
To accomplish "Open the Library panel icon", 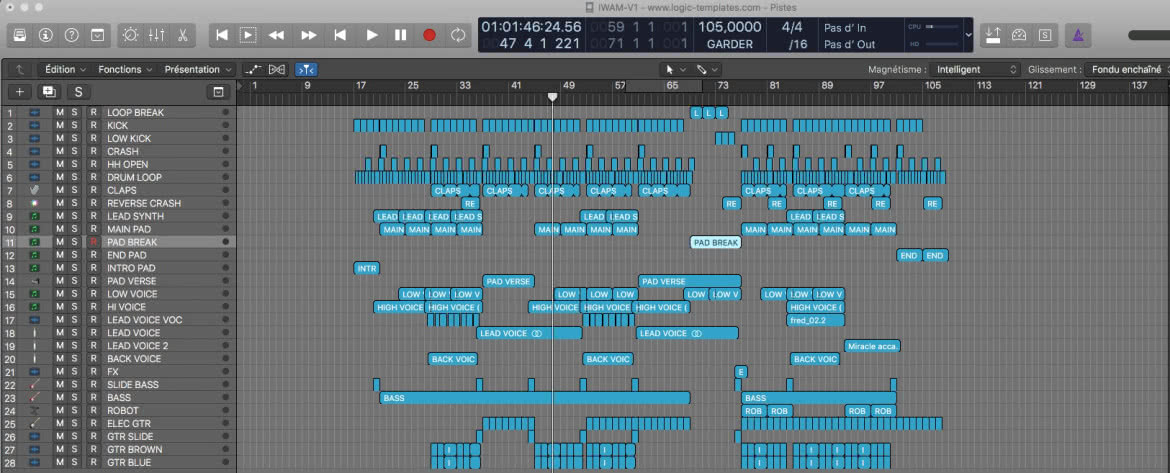I will point(20,35).
